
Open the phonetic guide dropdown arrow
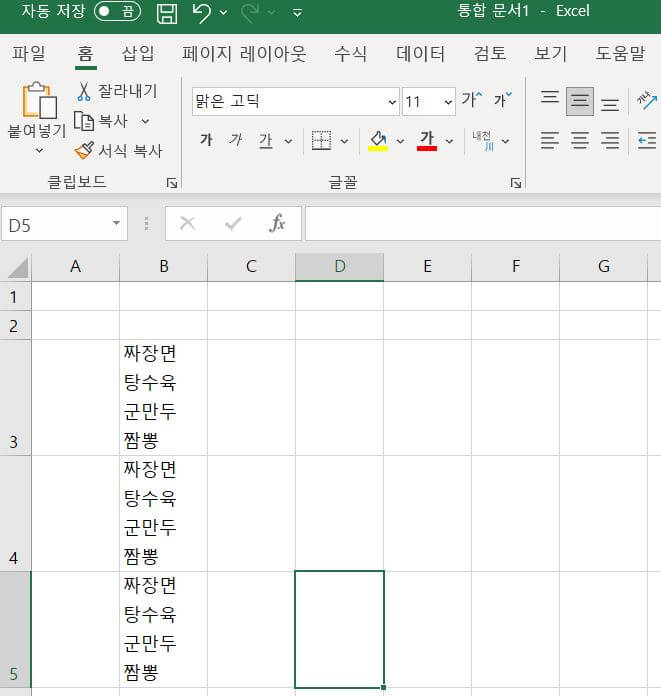pos(505,141)
